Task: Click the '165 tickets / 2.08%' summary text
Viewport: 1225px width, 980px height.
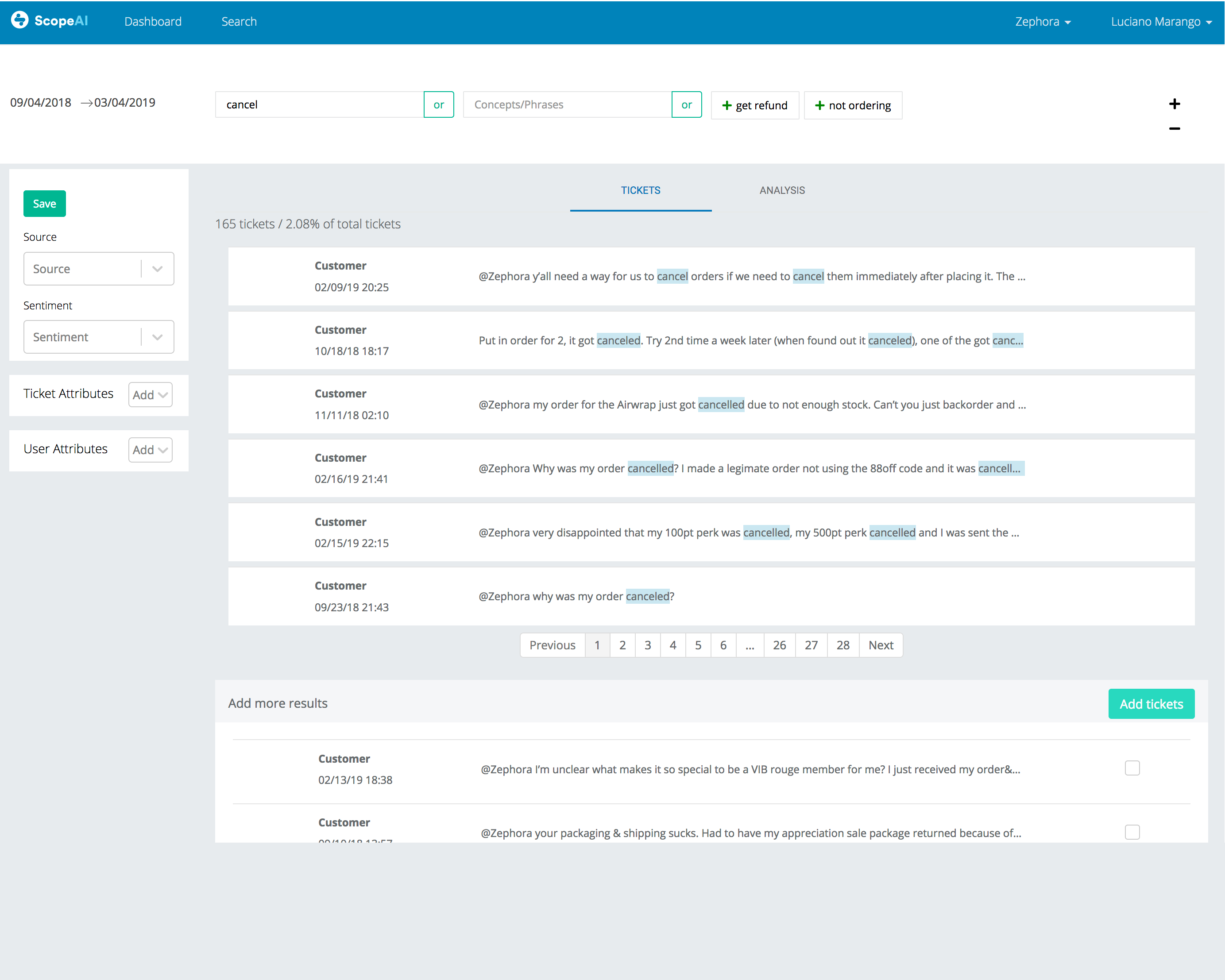Action: [308, 224]
